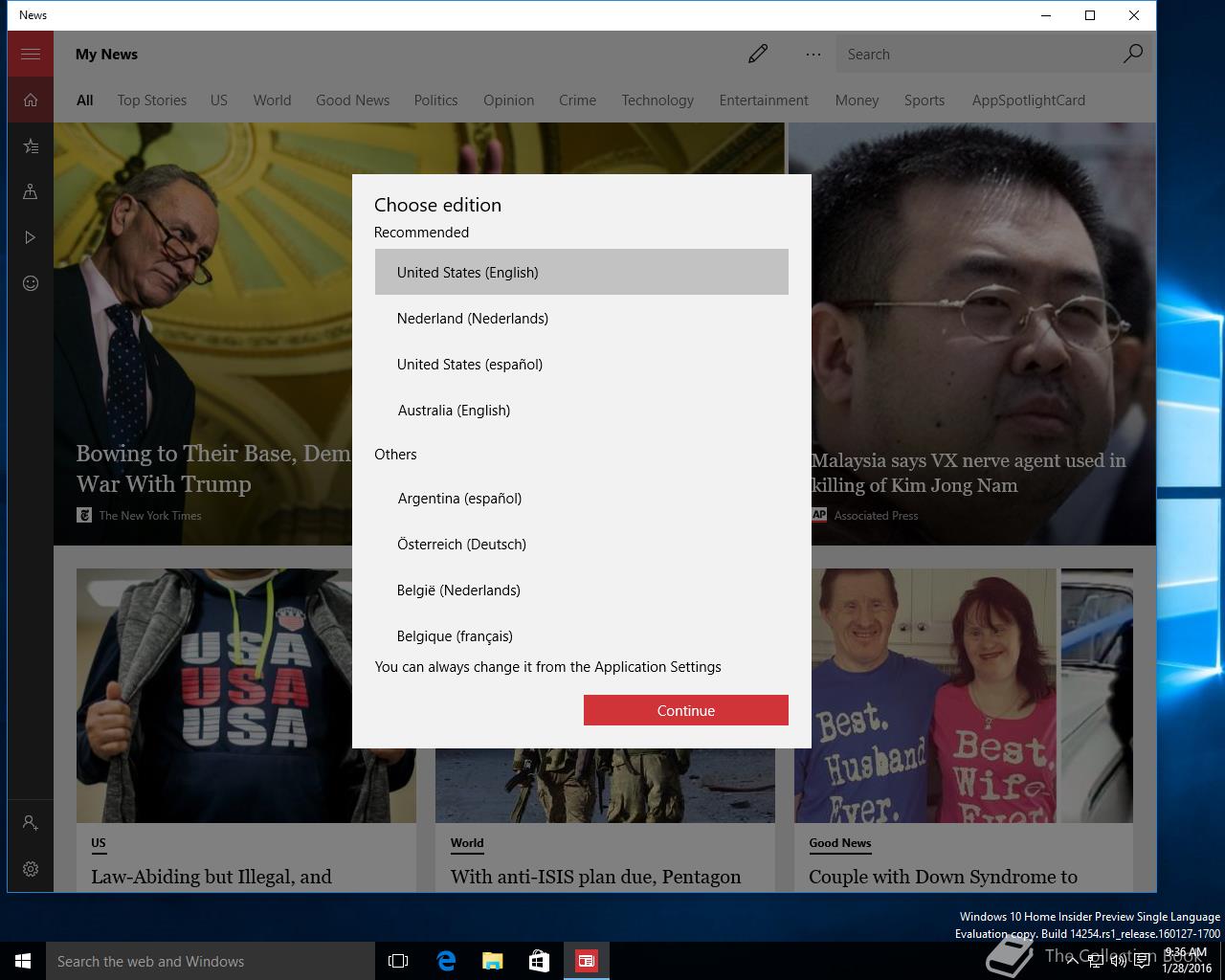This screenshot has width=1225, height=980.
Task: Click the red Continue button
Action: point(686,710)
